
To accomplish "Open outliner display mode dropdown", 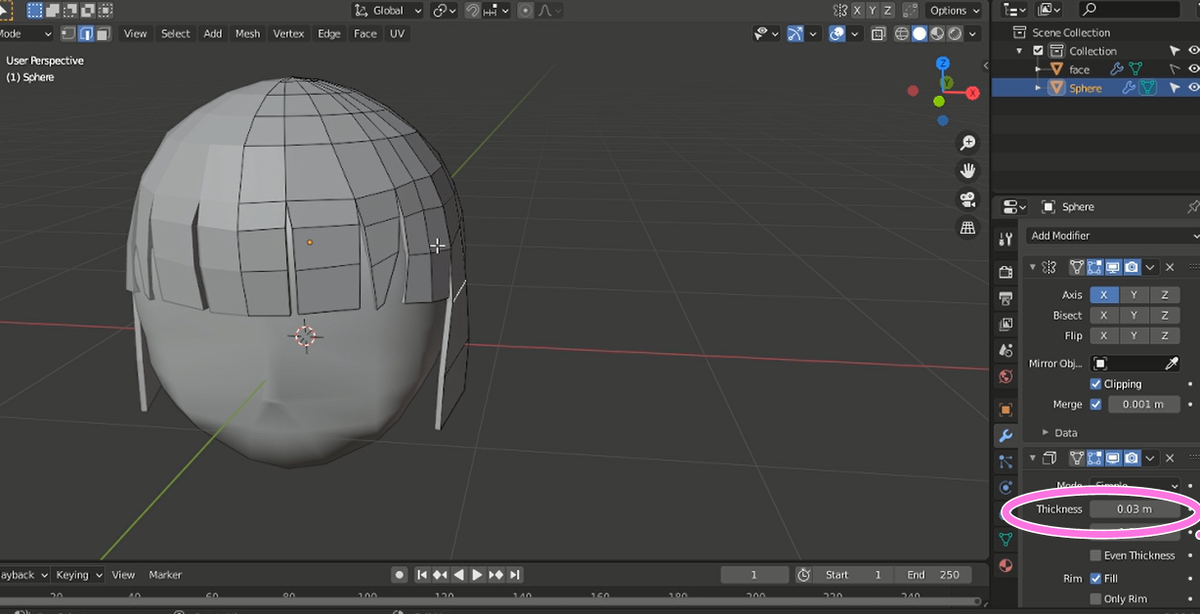I will 1050,9.
